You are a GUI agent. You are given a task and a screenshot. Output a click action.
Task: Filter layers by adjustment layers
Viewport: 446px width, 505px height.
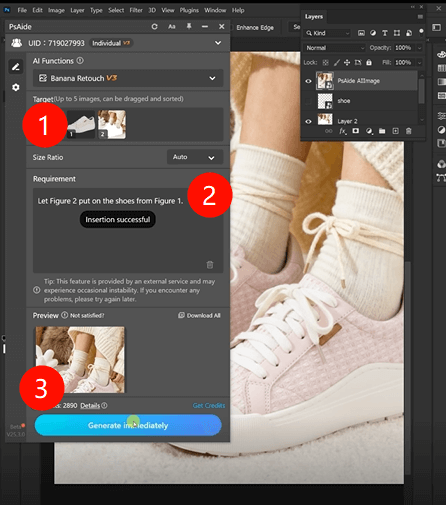373,33
